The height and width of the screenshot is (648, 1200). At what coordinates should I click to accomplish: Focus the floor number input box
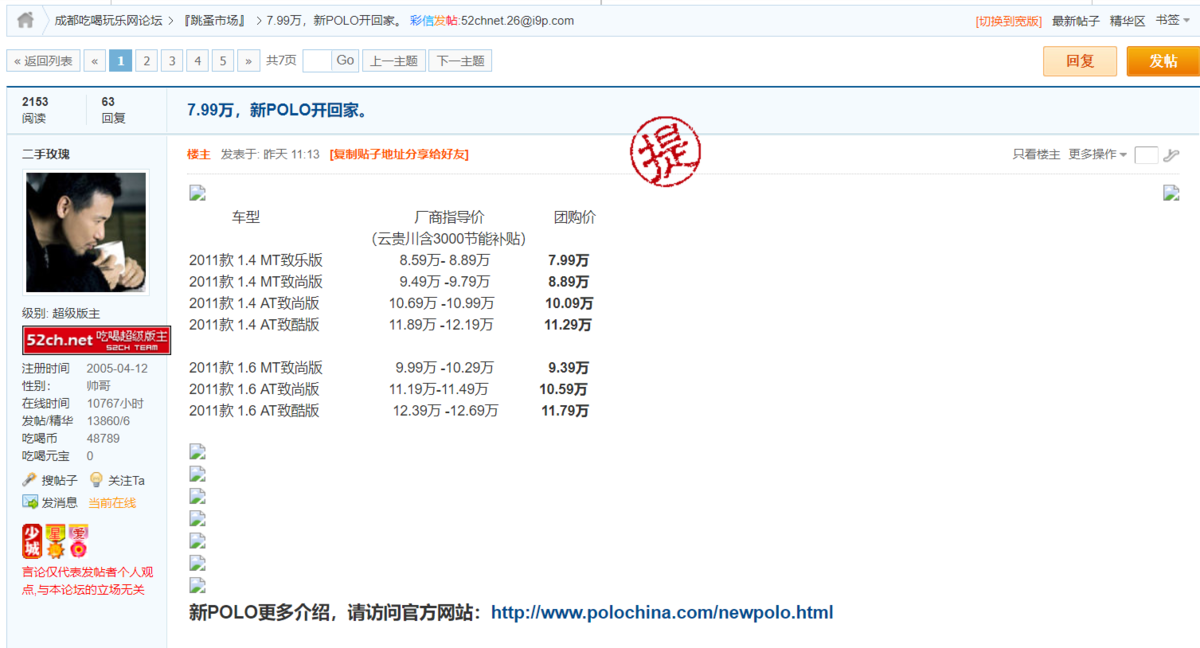1147,155
